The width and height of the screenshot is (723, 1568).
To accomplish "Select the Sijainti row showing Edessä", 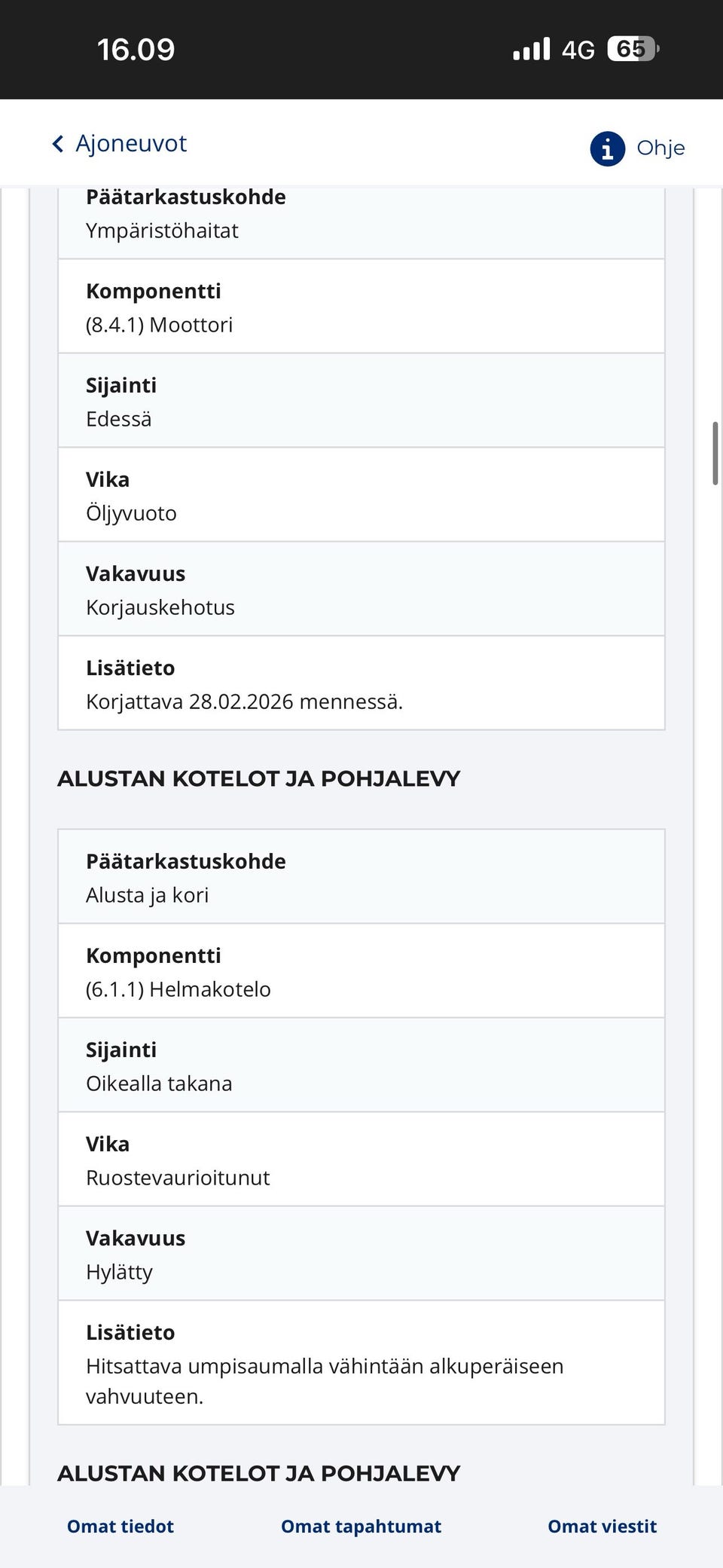I will [x=360, y=402].
